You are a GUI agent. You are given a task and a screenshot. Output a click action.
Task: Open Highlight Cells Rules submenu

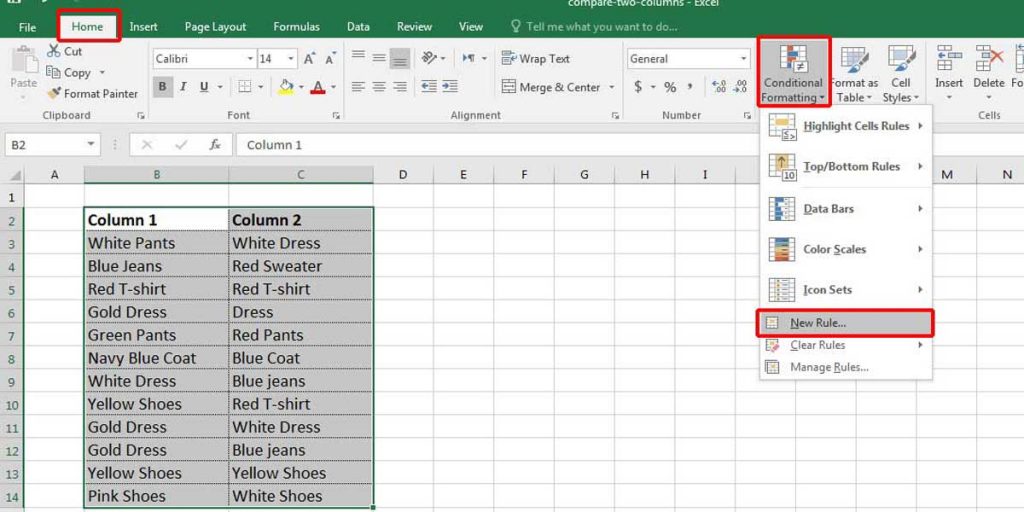[846, 126]
